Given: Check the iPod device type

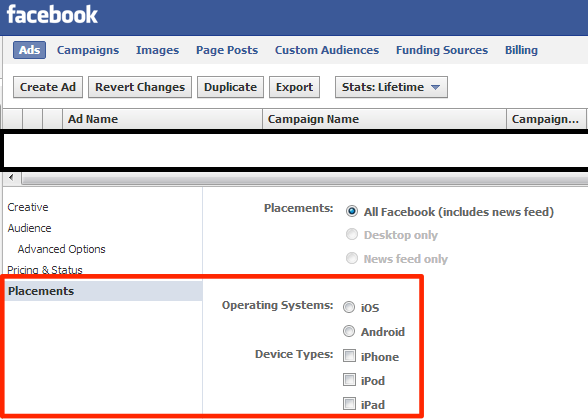Looking at the screenshot, I should tap(349, 380).
